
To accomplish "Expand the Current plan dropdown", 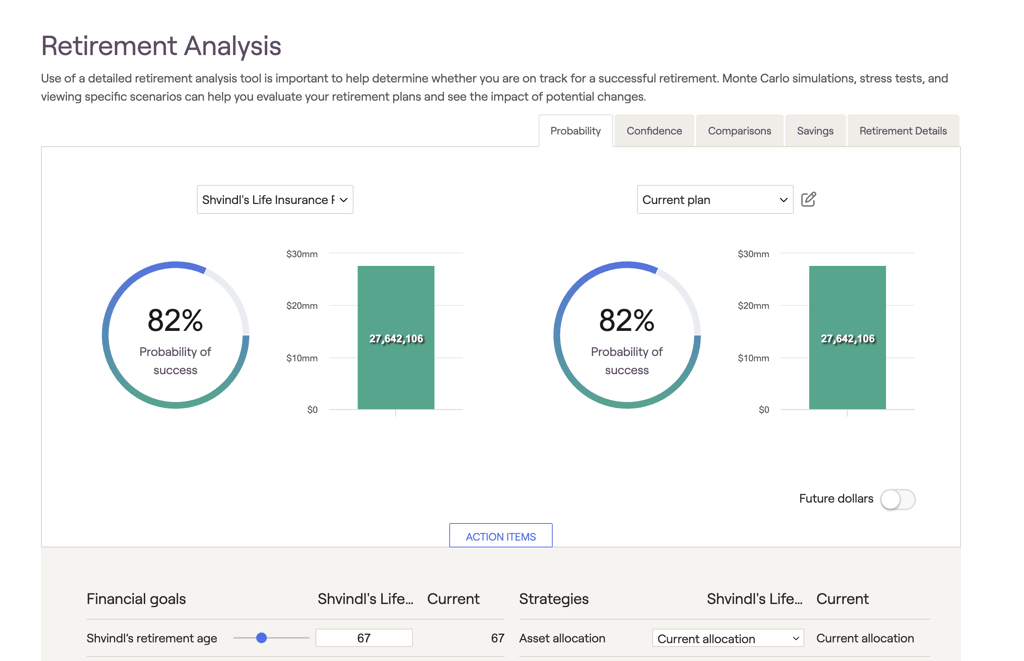I will [x=714, y=200].
